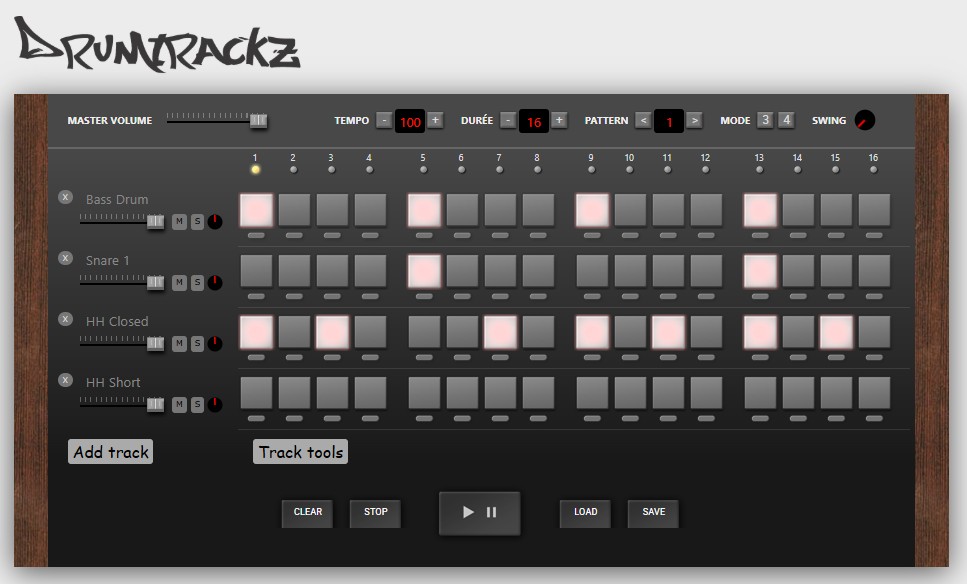Open the Track tools menu

(300, 452)
